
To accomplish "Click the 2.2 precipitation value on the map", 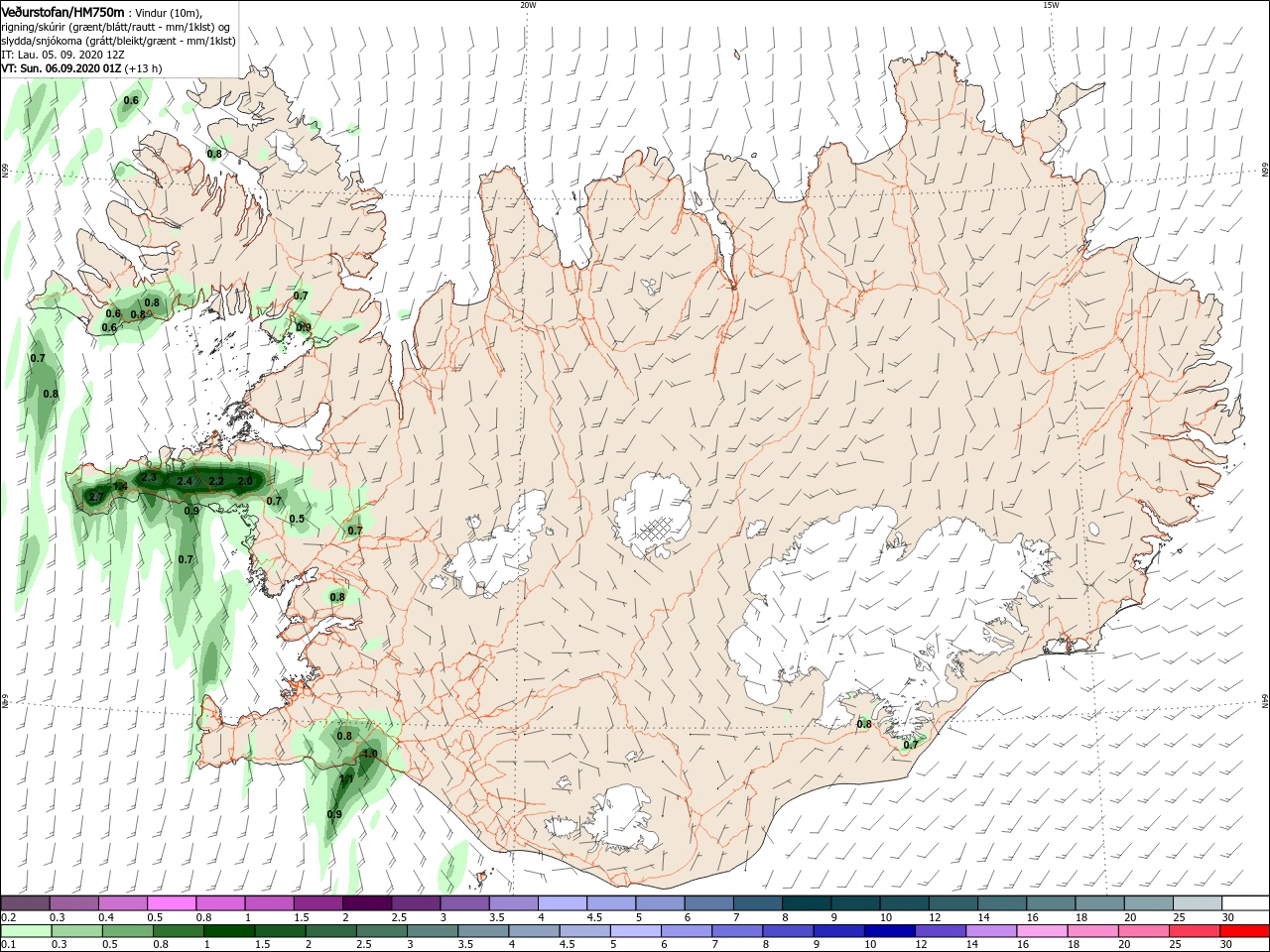I will click(216, 482).
